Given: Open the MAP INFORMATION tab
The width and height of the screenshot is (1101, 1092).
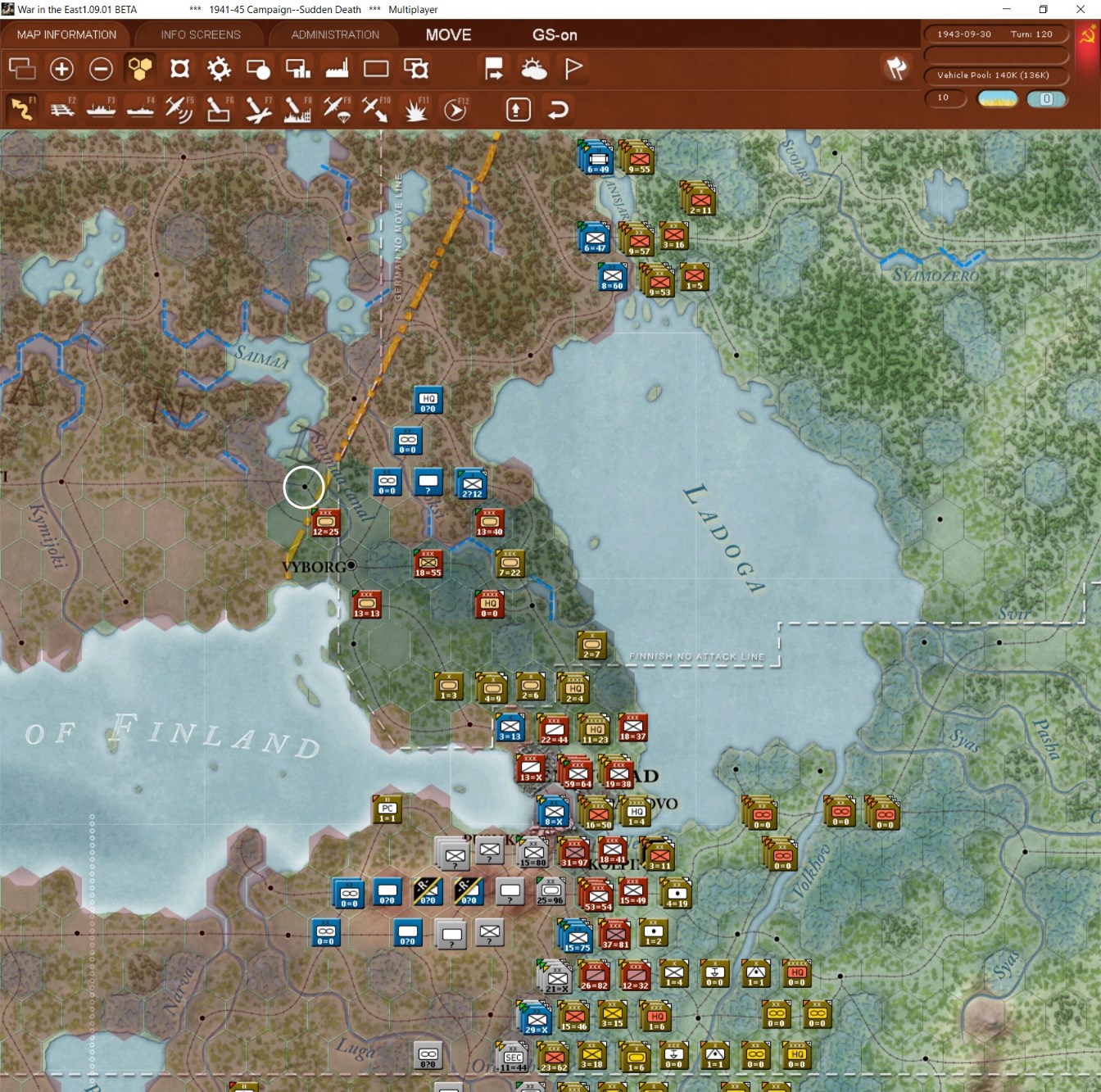Looking at the screenshot, I should 67,34.
